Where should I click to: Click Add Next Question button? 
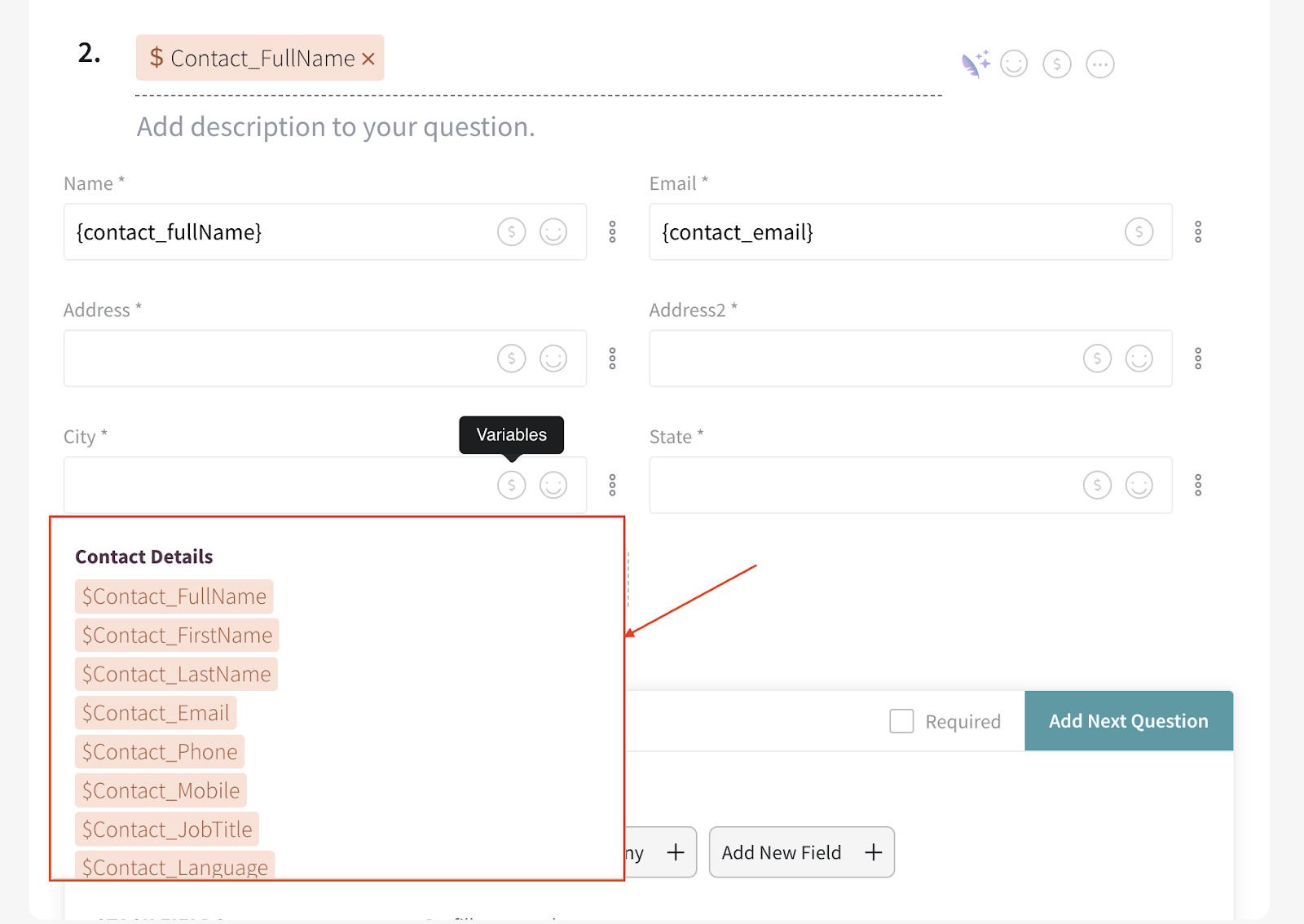[1128, 721]
